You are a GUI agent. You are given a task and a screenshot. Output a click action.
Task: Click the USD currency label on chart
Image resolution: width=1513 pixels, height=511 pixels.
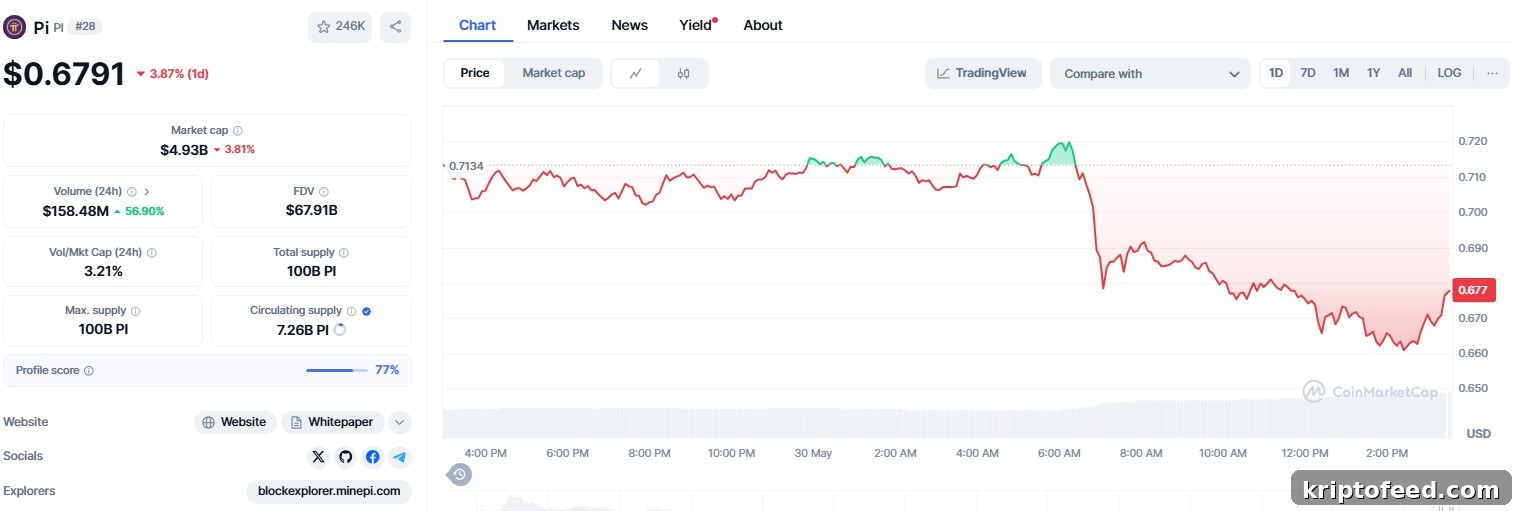click(x=1478, y=433)
